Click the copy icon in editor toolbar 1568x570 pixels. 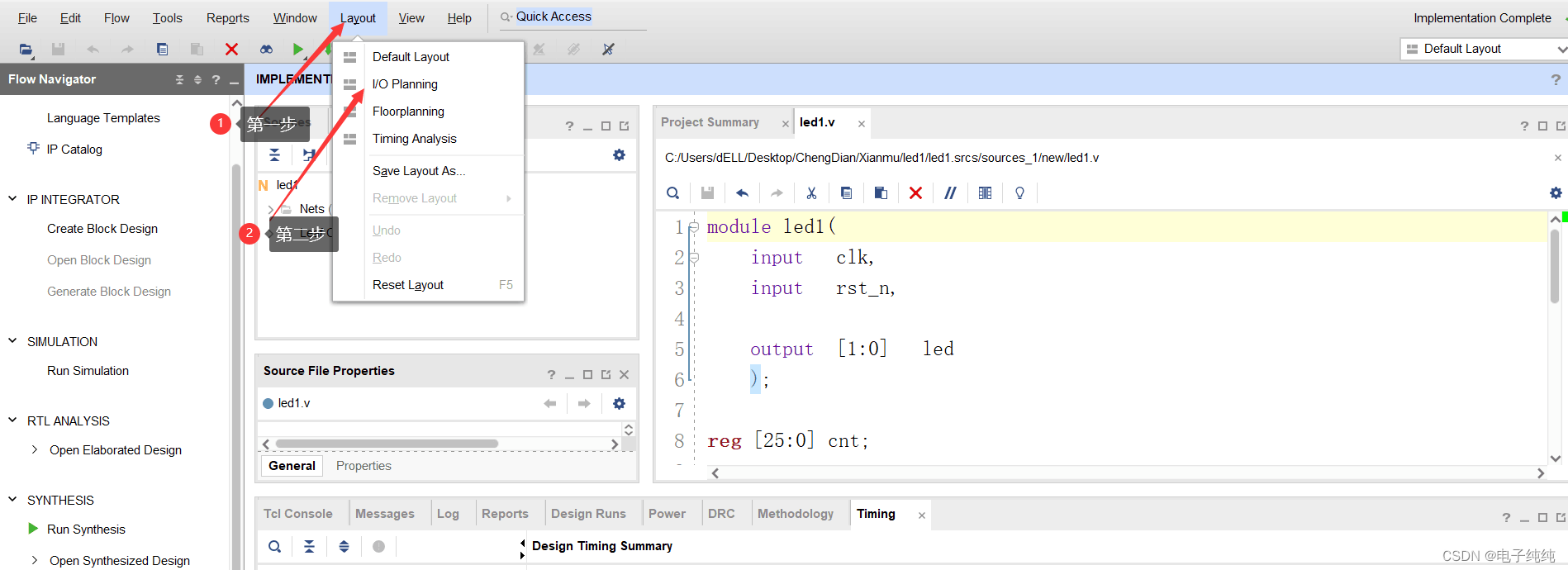[846, 193]
